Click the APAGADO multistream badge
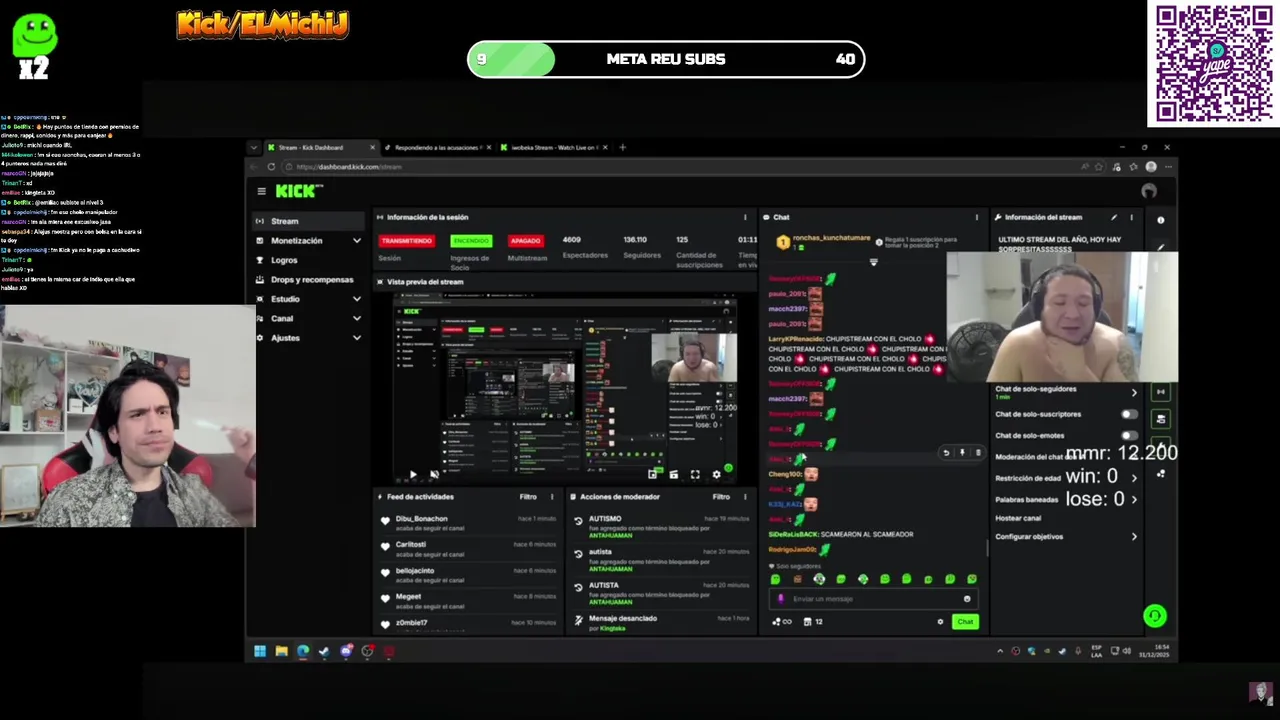The width and height of the screenshot is (1280, 720). click(x=525, y=241)
